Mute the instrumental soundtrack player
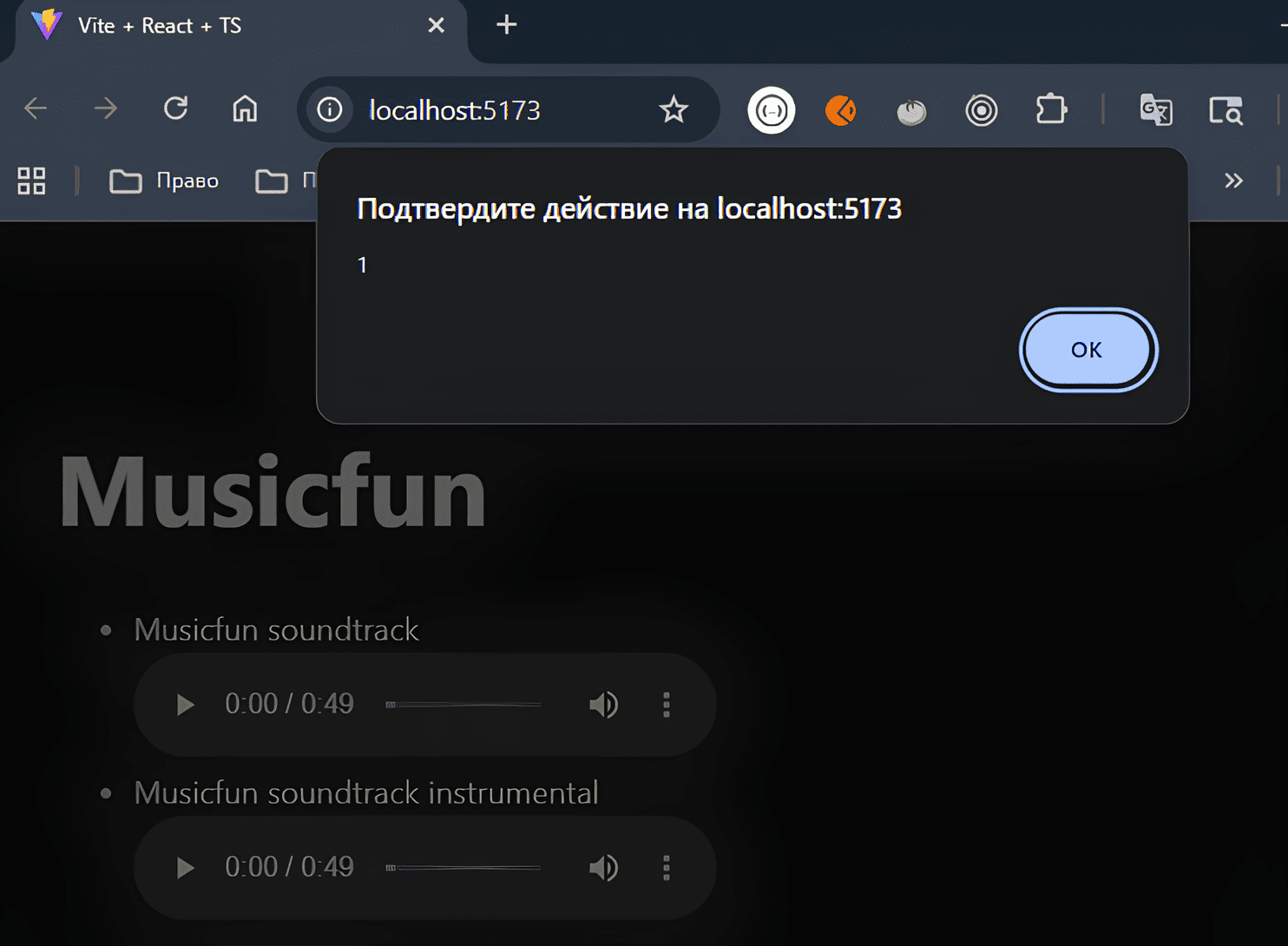The image size is (1288, 946). pyautogui.click(x=603, y=867)
